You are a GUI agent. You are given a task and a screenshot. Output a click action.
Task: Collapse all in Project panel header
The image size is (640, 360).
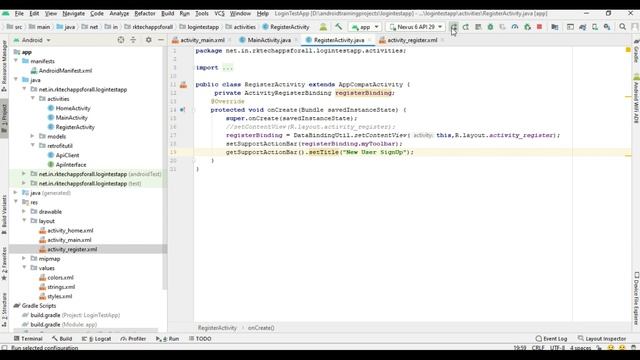[133, 40]
